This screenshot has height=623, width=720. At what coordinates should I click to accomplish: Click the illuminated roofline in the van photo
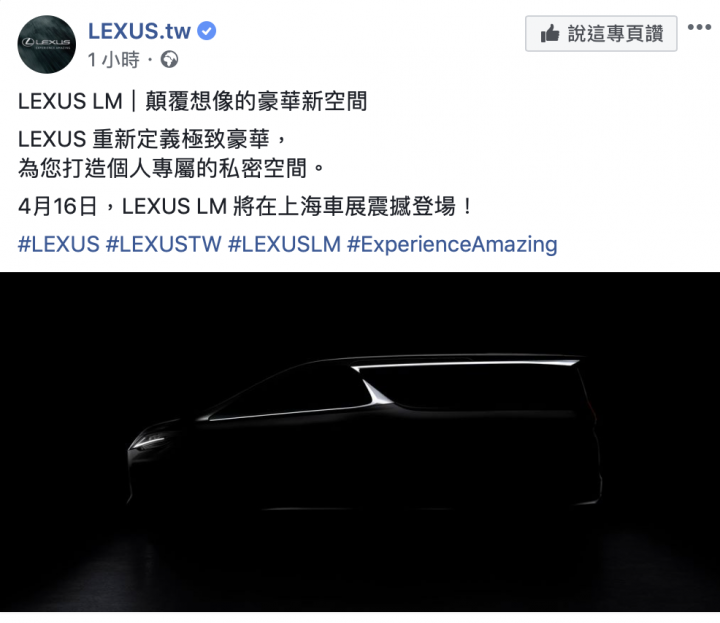click(x=464, y=364)
